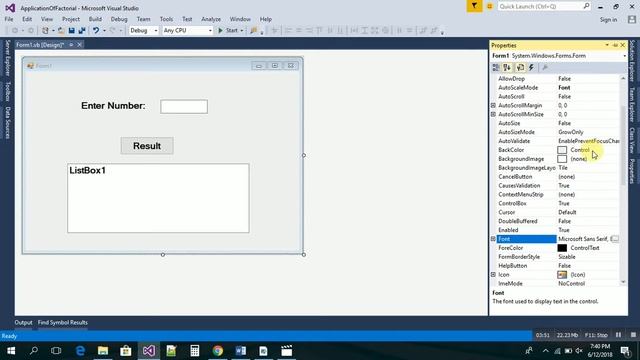Click the ListBox1 control on the form
This screenshot has width=640, height=360.
point(158,198)
